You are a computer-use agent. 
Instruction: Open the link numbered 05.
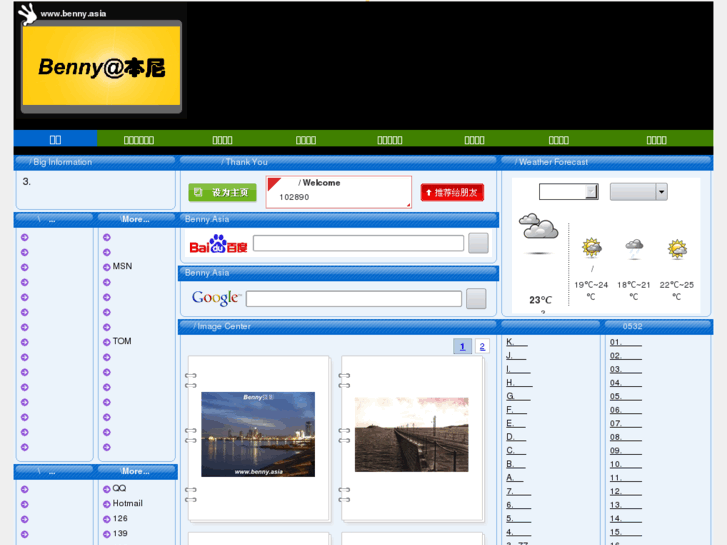625,397
